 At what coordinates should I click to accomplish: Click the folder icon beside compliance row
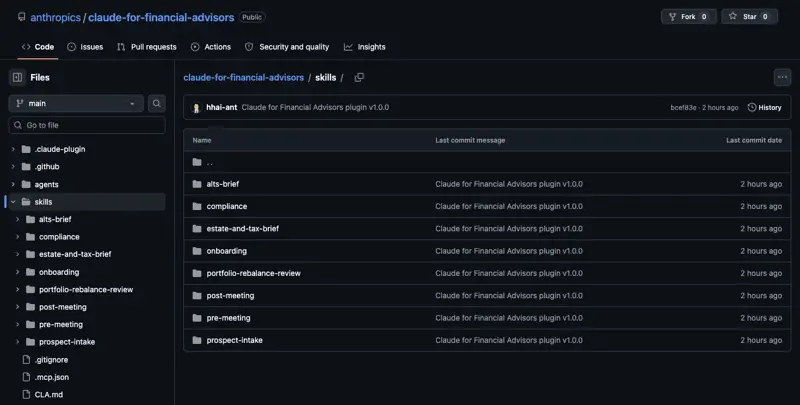[197, 206]
